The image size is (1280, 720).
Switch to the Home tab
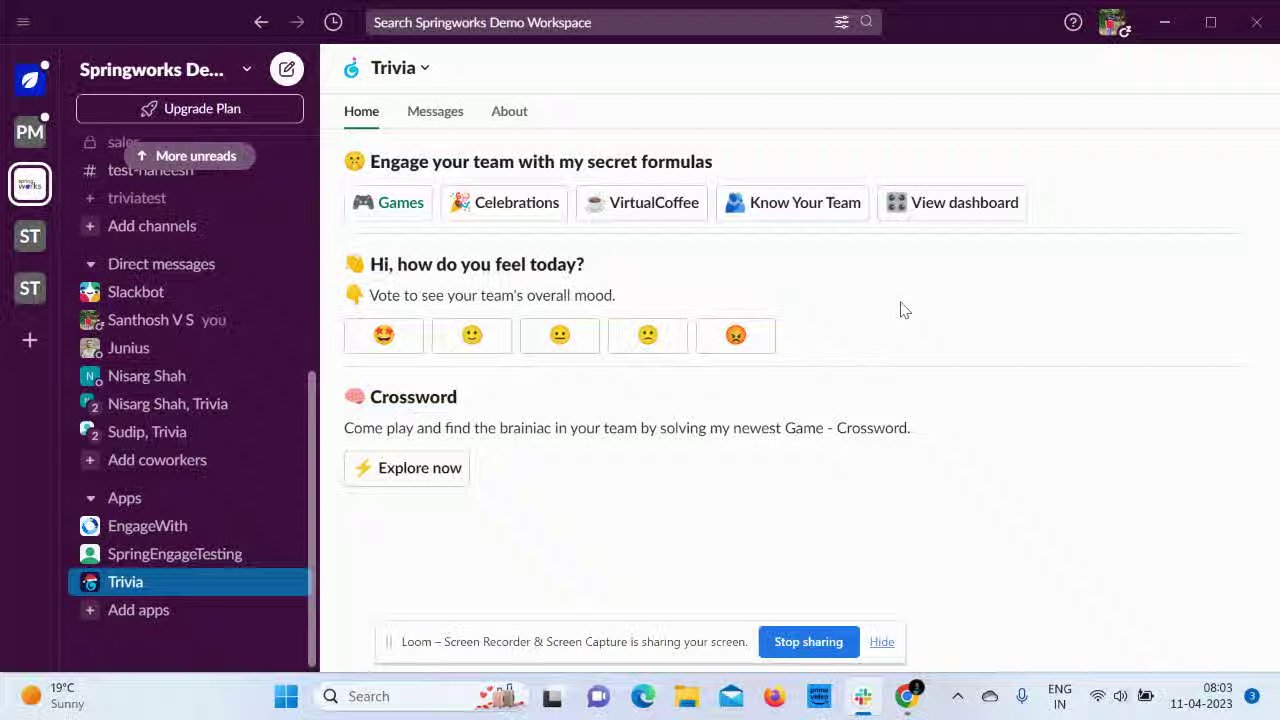[362, 111]
